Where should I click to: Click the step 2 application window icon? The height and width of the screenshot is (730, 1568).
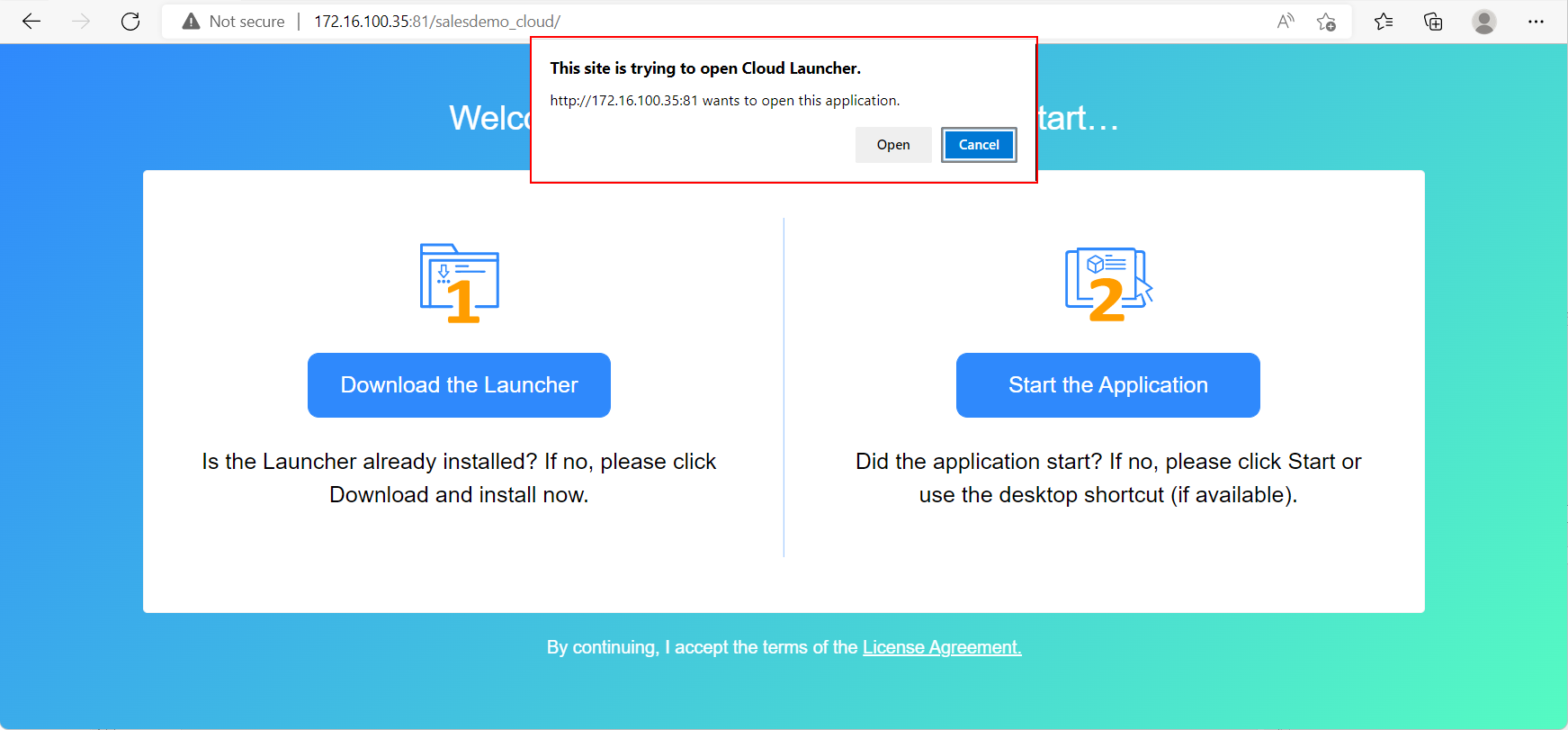click(x=1108, y=283)
